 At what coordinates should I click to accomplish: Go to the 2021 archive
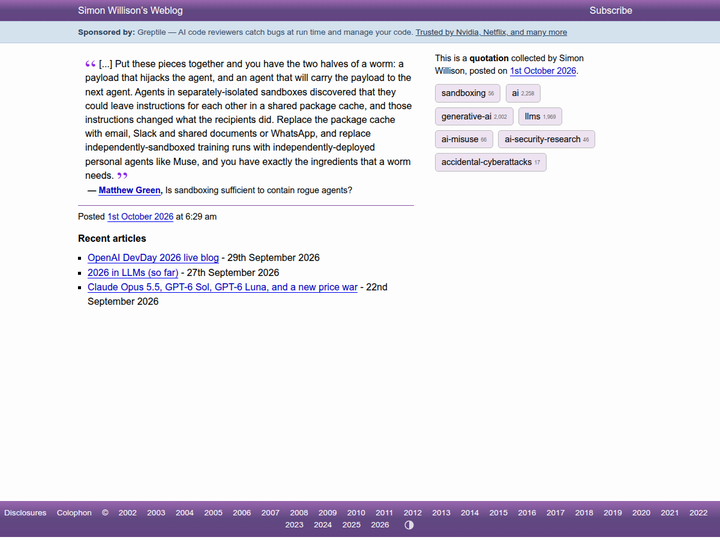669,513
